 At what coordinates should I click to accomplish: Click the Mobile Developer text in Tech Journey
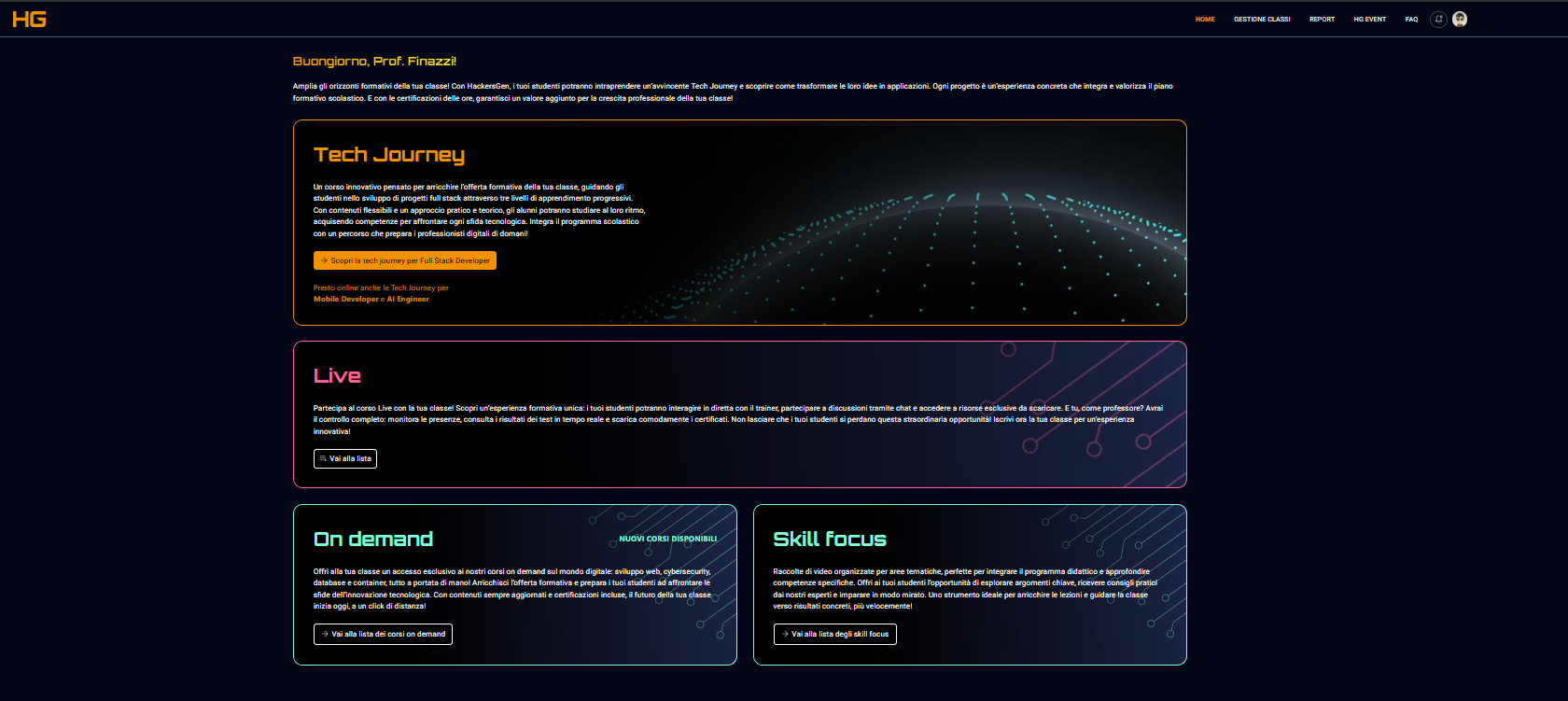[x=346, y=300]
